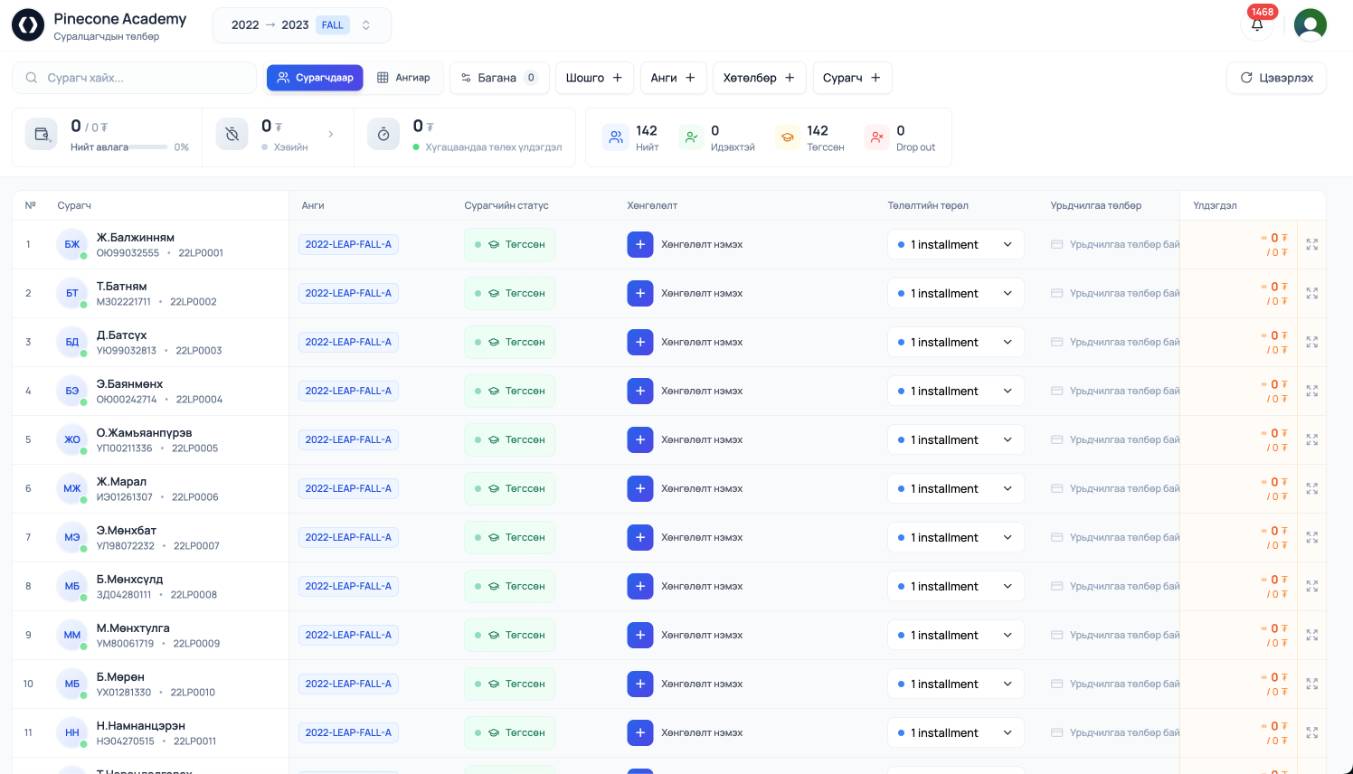
Task: Click the expand arrows icon in Д.Батсүх's row
Action: point(1312,342)
